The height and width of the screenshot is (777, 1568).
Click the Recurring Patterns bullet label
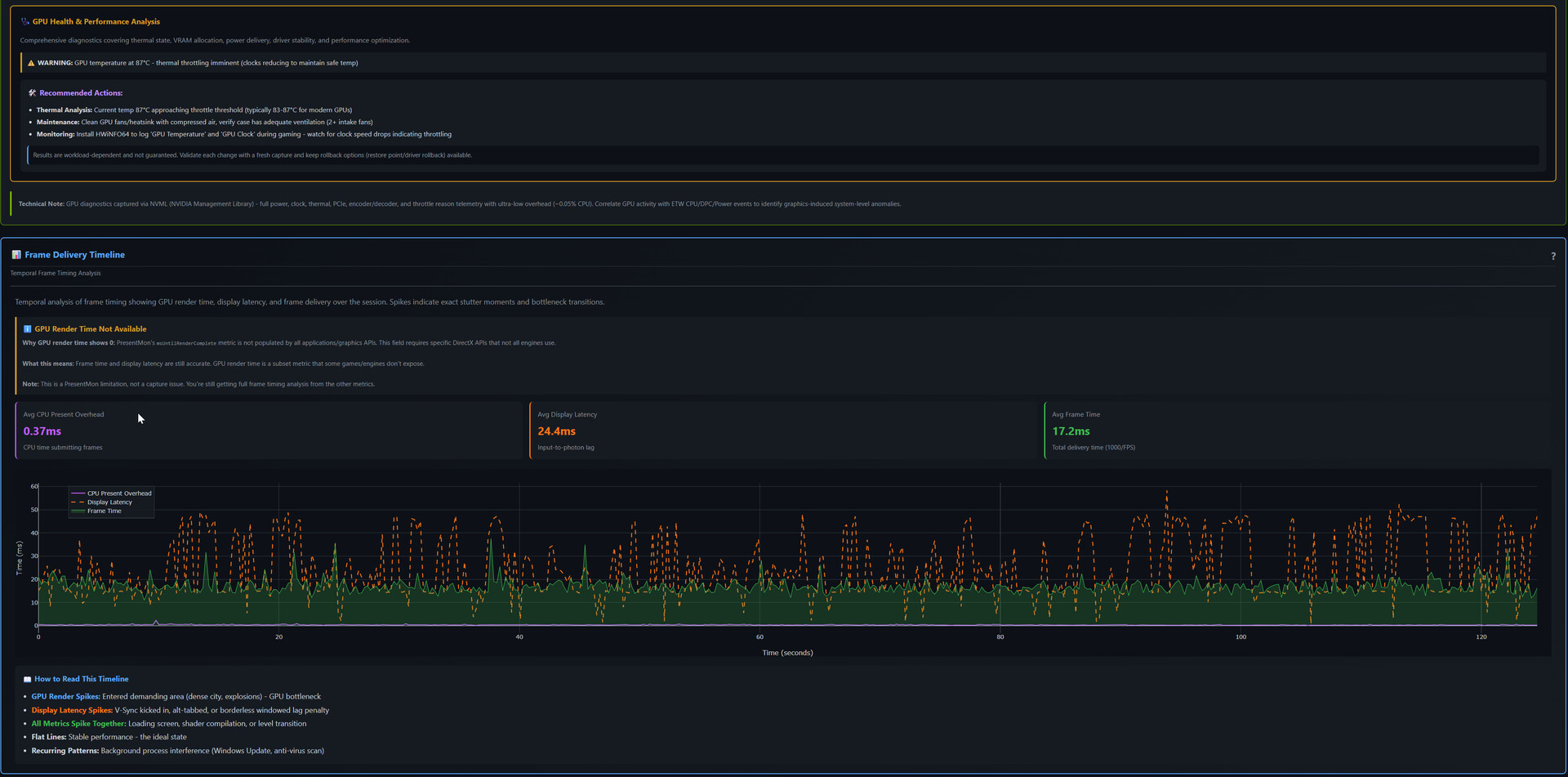point(65,751)
